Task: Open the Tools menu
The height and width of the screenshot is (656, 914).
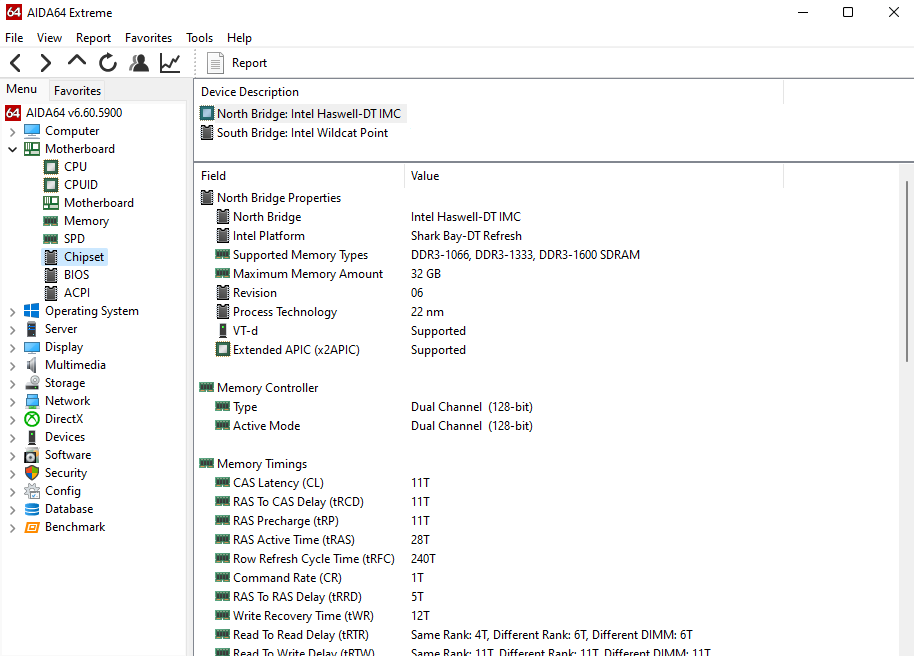Action: pos(199,38)
